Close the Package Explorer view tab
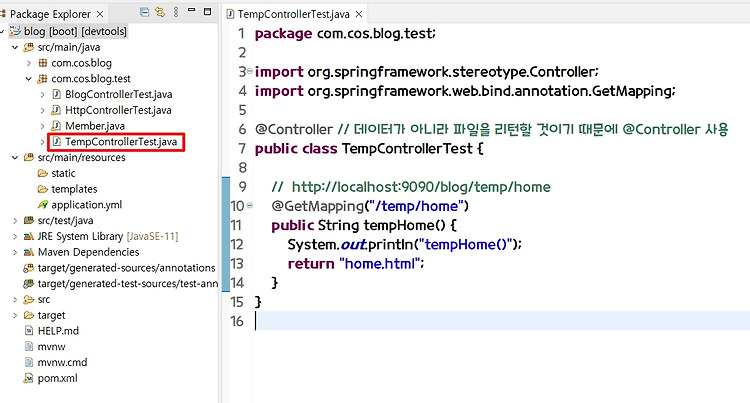 (x=100, y=14)
